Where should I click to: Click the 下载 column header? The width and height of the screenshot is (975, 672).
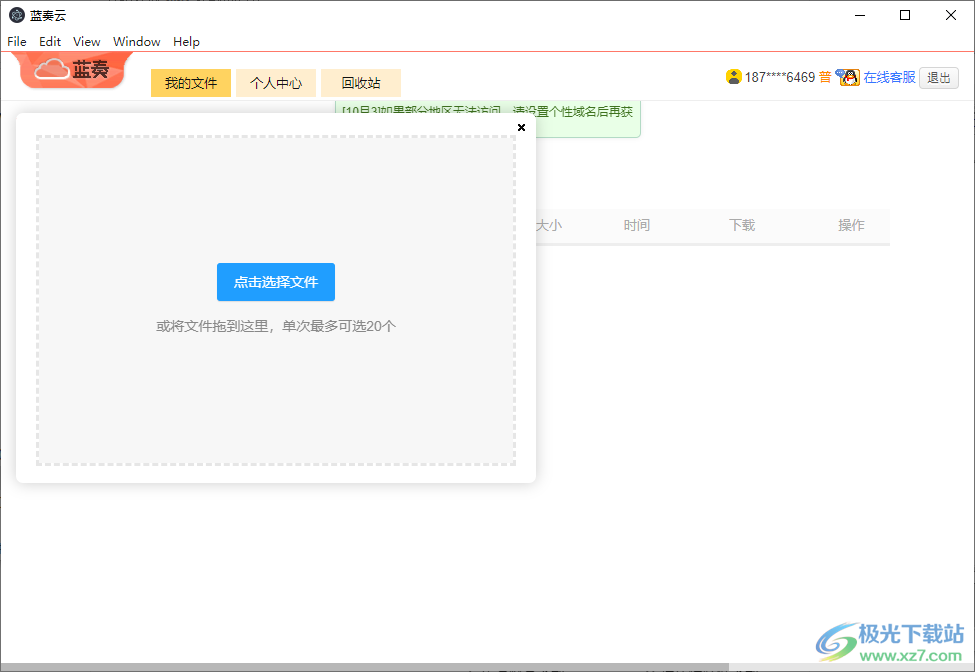click(742, 225)
